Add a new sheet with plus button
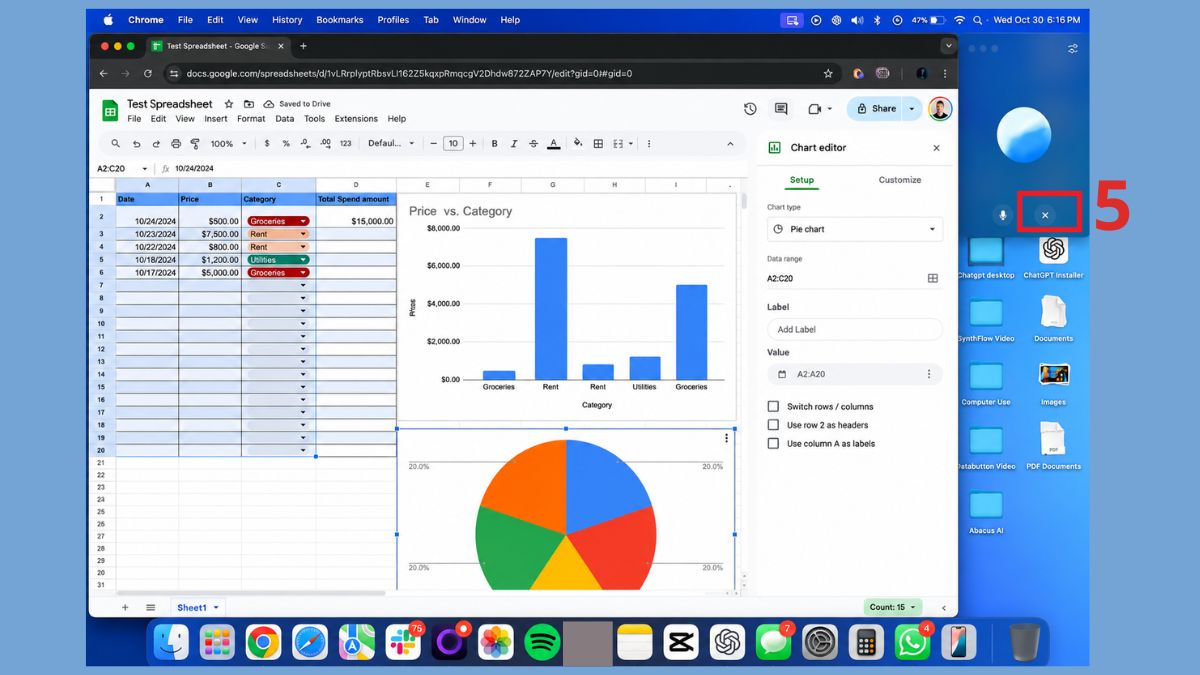The height and width of the screenshot is (675, 1200). tap(125, 607)
